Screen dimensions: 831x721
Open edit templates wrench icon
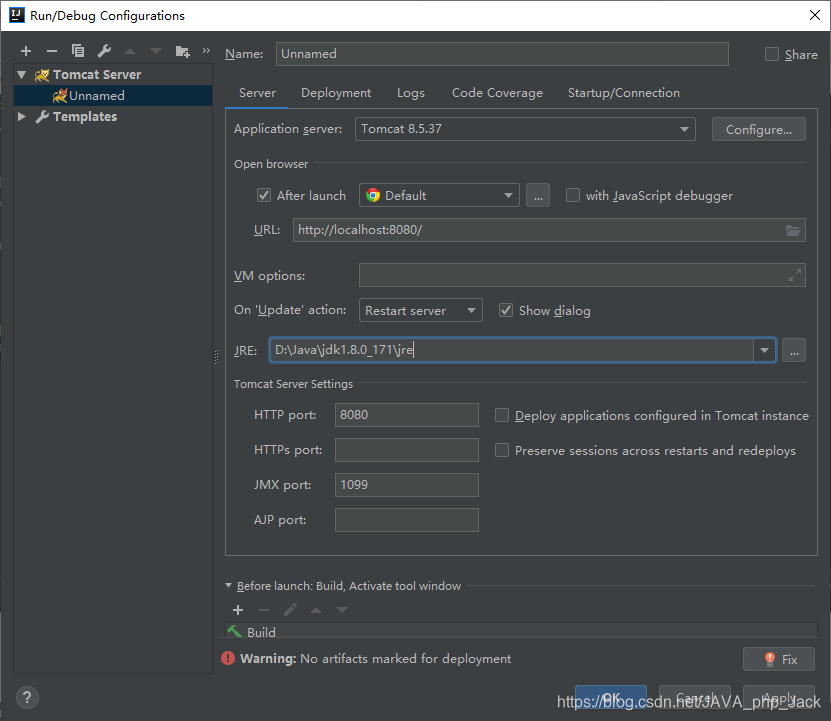(104, 51)
